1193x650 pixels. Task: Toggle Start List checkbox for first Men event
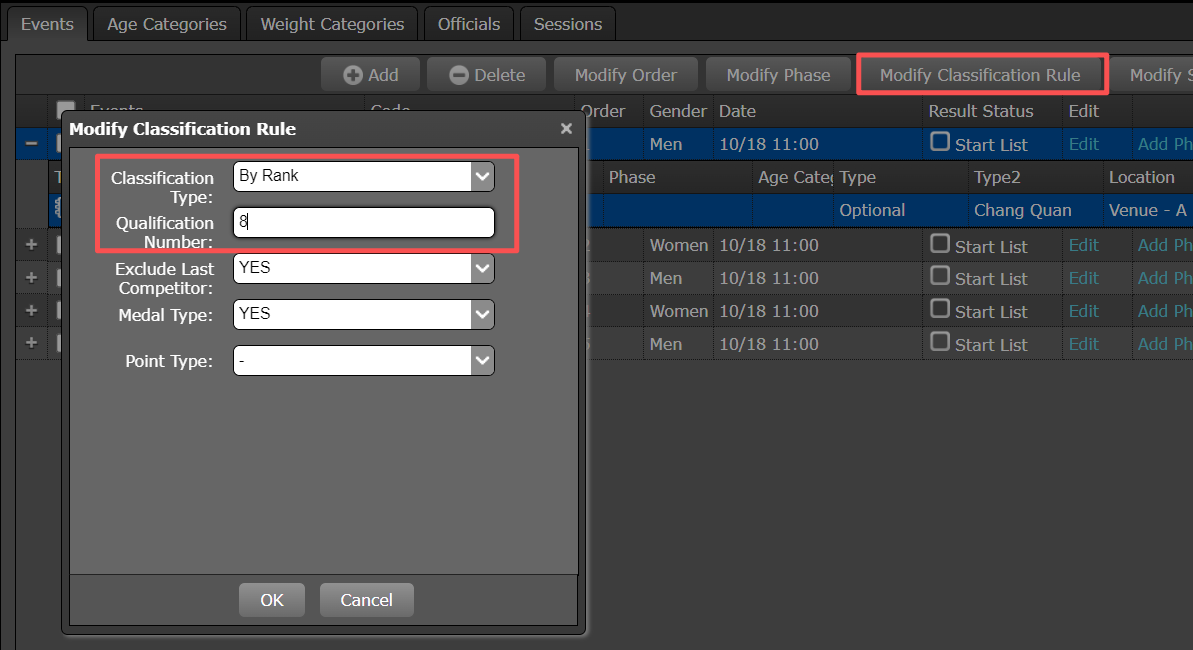click(939, 143)
